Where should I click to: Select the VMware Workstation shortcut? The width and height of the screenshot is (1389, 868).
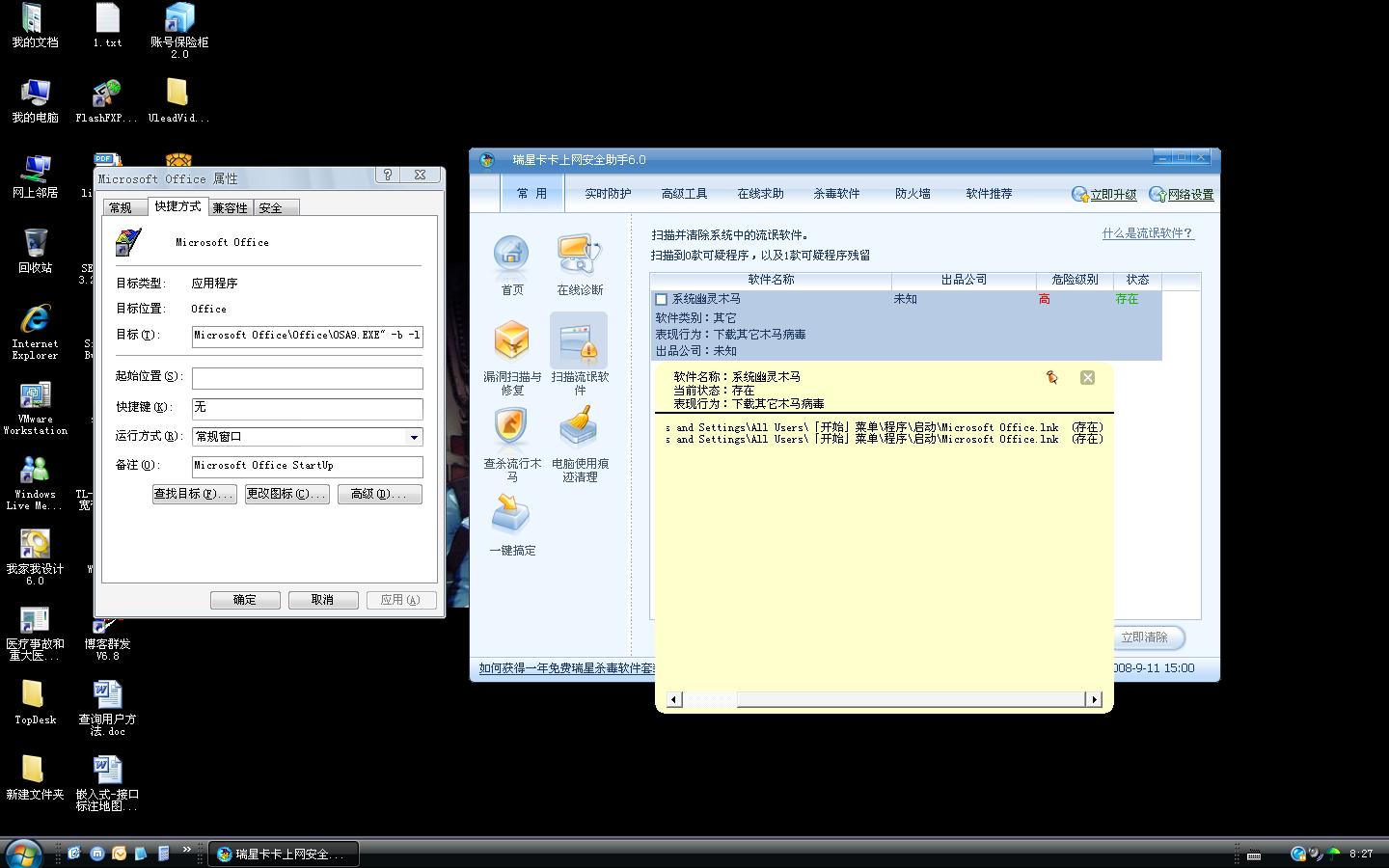35,408
